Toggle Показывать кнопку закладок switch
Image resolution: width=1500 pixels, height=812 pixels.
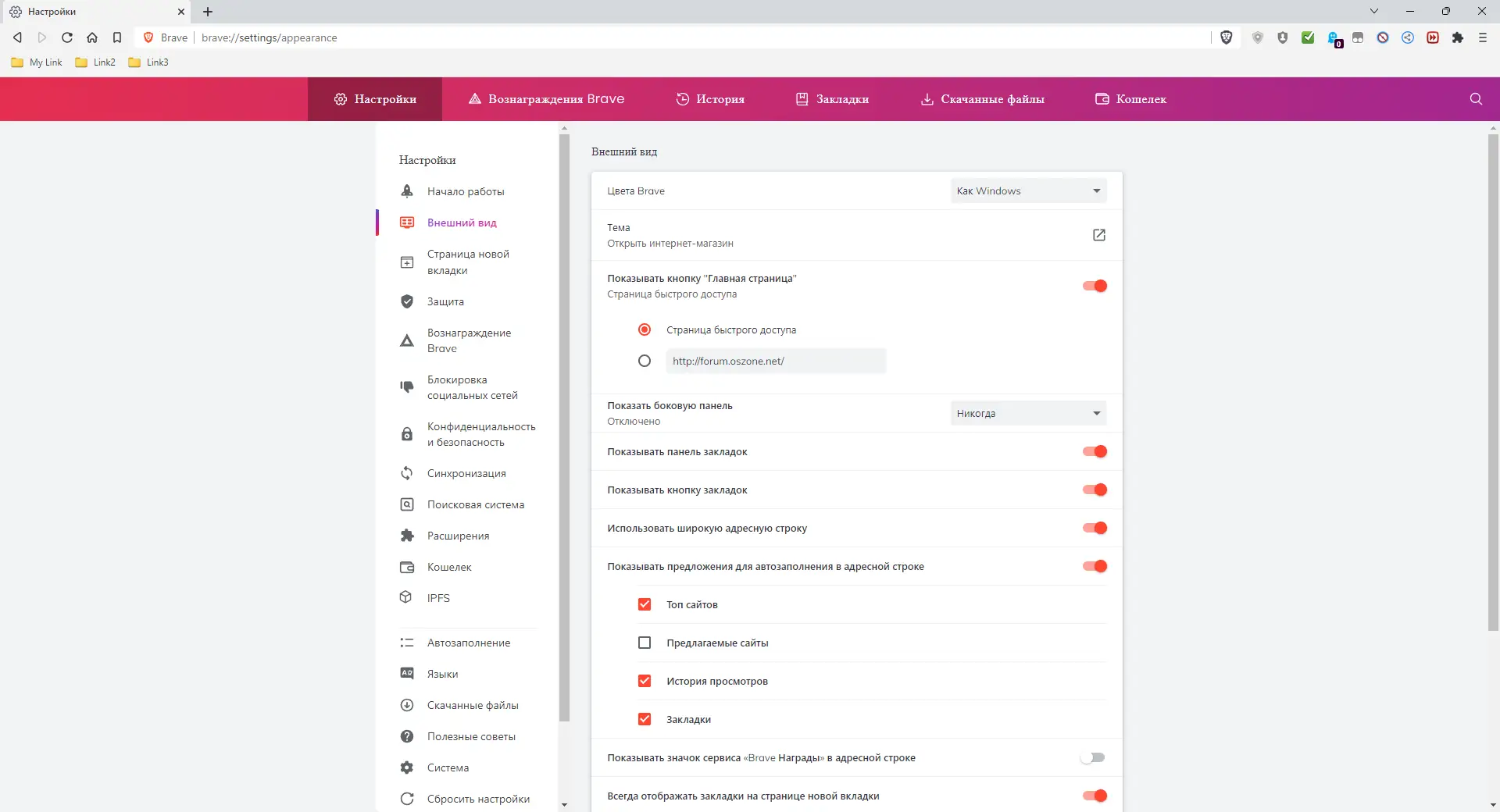tap(1095, 490)
